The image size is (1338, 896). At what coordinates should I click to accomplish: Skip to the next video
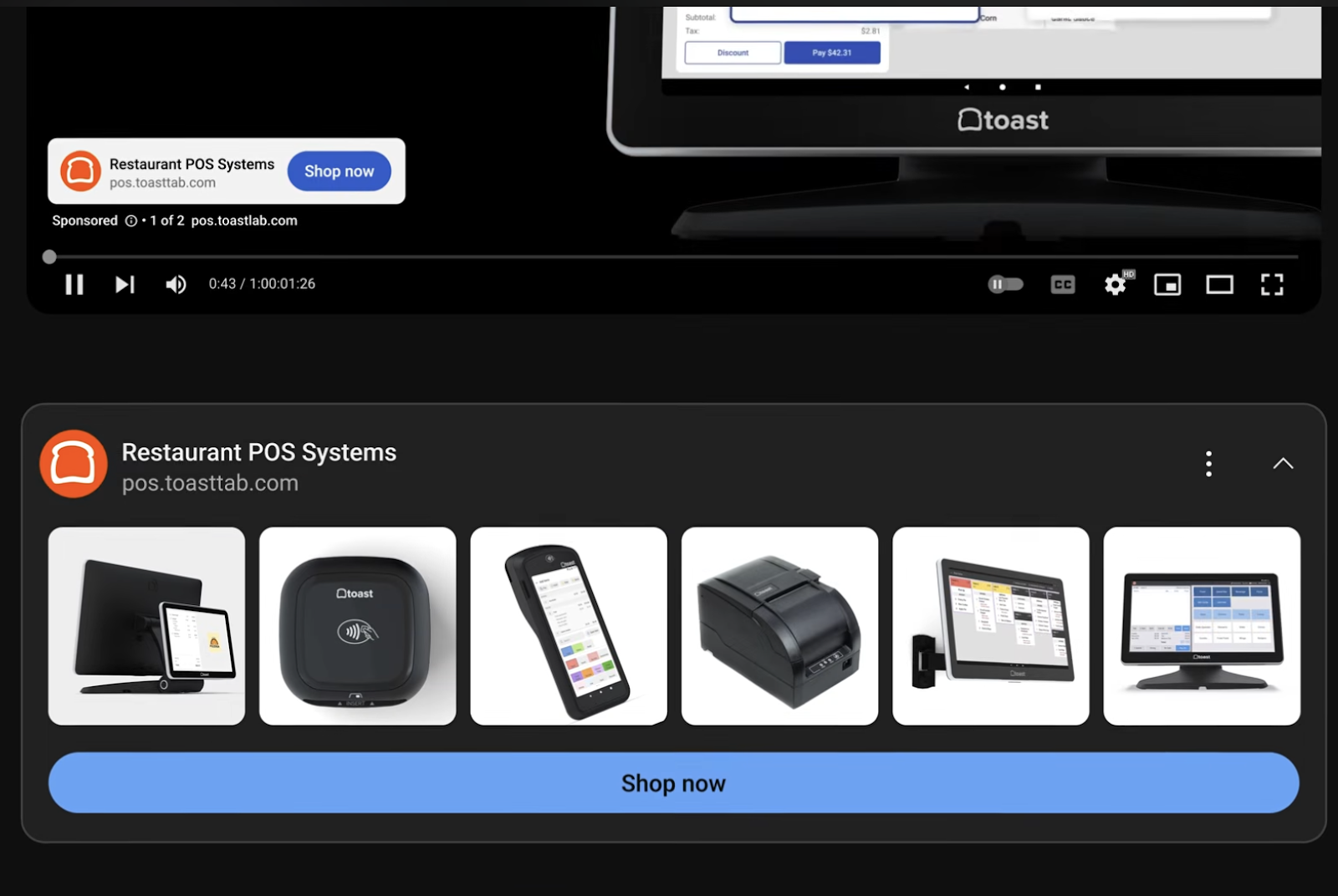pos(125,285)
